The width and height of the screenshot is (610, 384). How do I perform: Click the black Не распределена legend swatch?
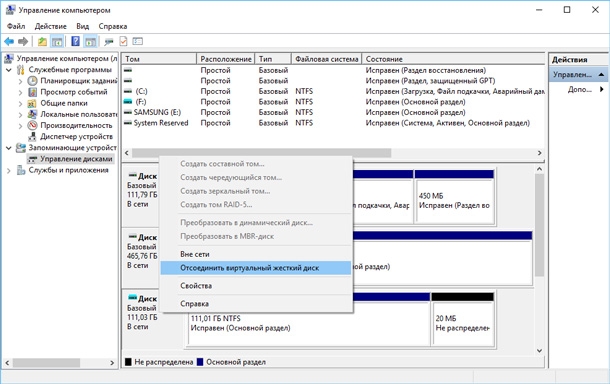click(128, 362)
